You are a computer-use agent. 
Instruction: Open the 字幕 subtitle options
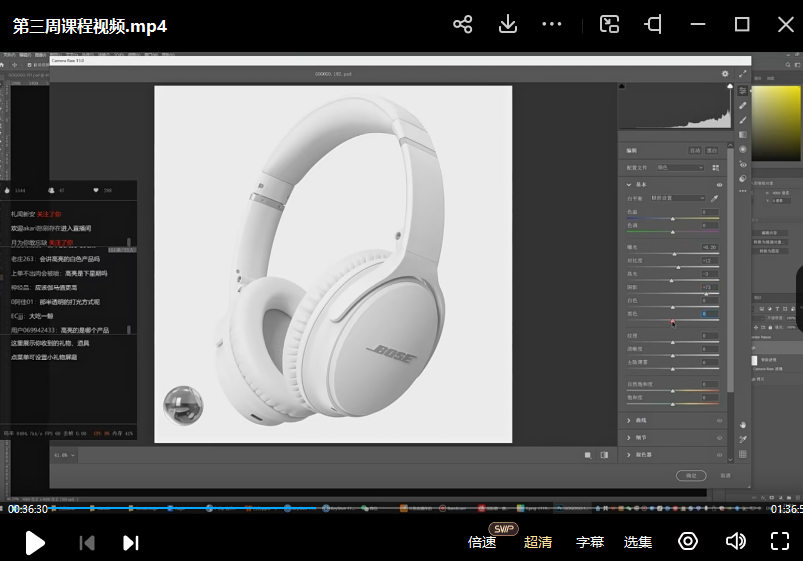pyautogui.click(x=590, y=542)
